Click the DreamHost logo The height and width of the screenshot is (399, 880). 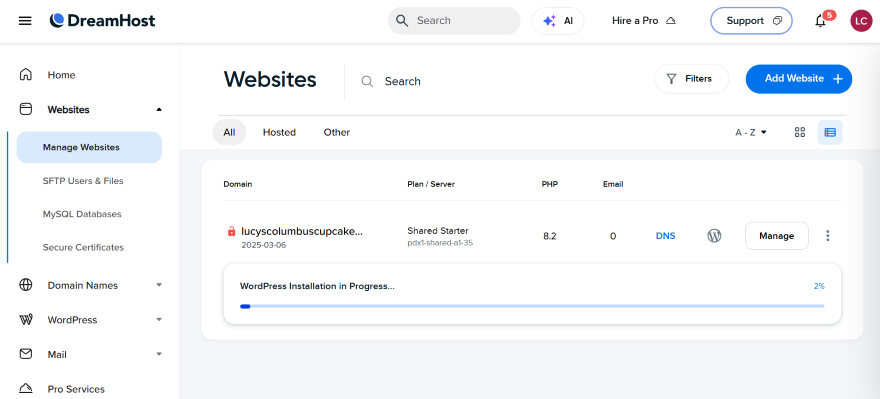tap(102, 21)
